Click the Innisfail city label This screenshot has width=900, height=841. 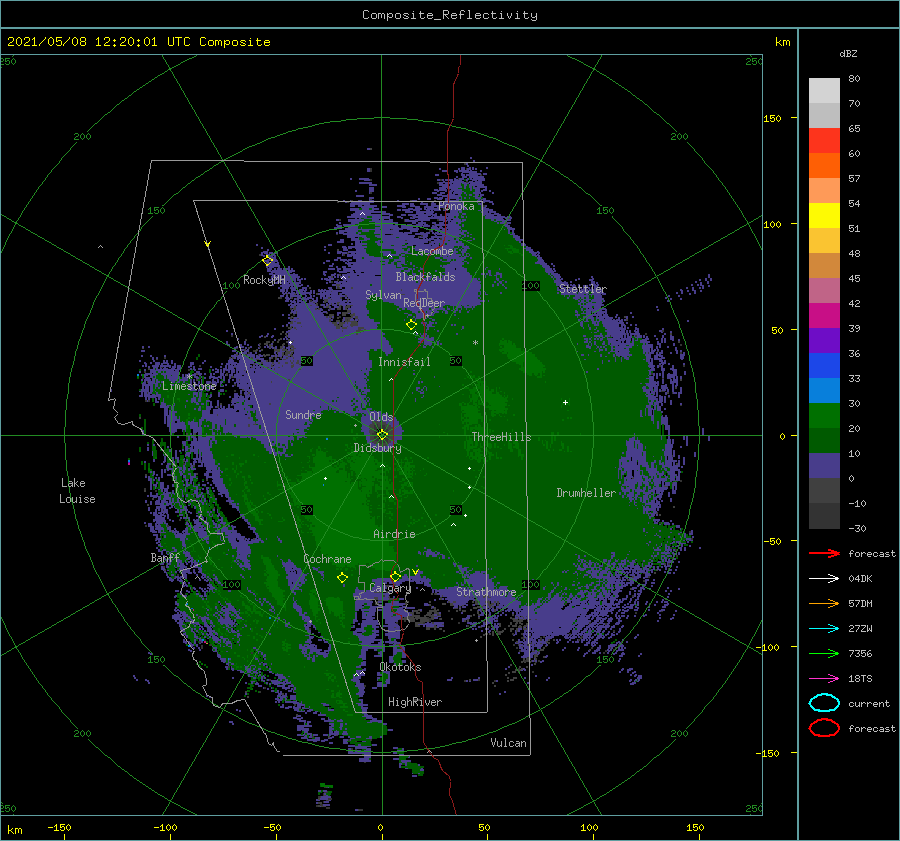point(404,362)
